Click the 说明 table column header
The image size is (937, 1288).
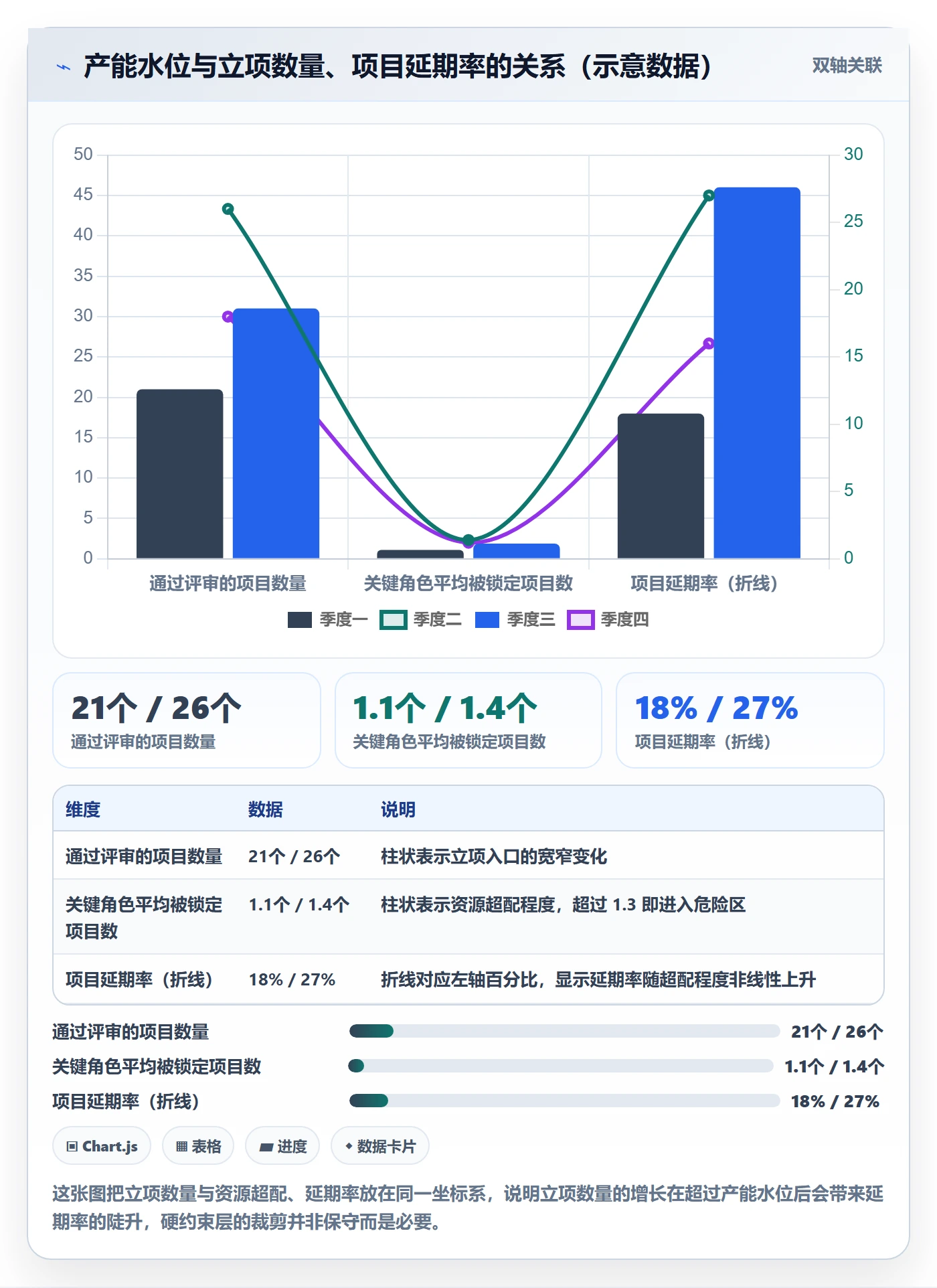(x=398, y=809)
